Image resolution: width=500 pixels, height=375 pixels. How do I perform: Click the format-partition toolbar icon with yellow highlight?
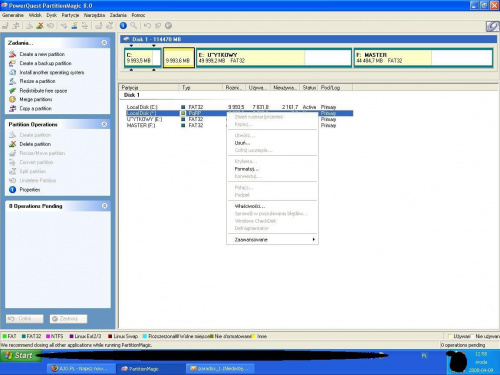(74, 26)
